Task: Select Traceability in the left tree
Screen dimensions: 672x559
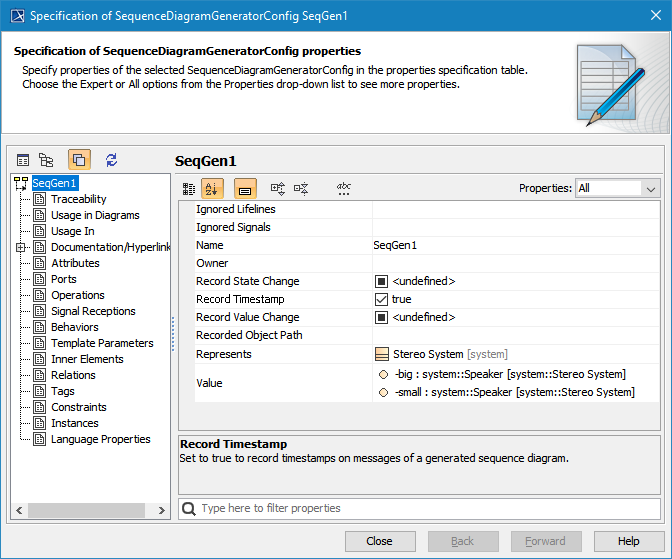Action: 78,199
